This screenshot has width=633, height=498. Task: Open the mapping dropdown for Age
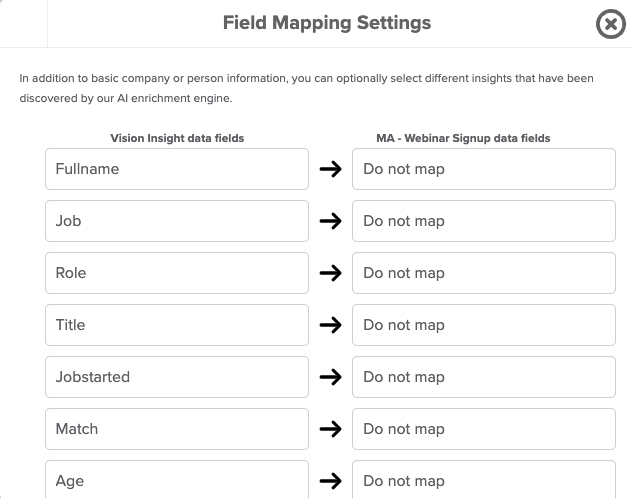(x=484, y=479)
